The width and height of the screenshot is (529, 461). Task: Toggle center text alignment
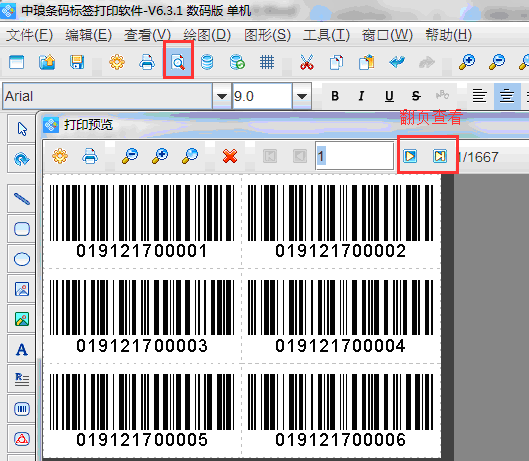tap(506, 96)
